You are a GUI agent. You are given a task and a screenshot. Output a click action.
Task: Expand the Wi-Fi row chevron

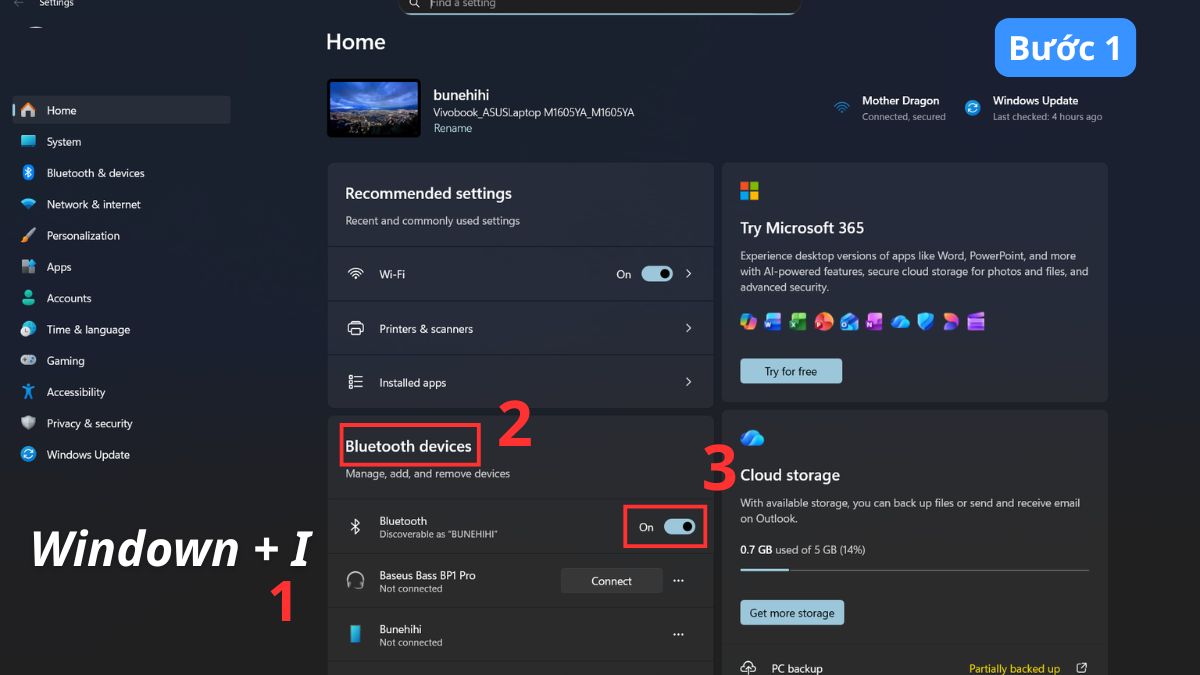click(688, 274)
